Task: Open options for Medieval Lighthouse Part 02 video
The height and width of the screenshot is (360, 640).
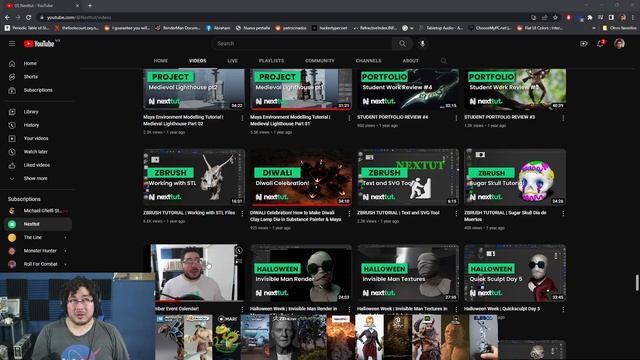Action: point(242,118)
